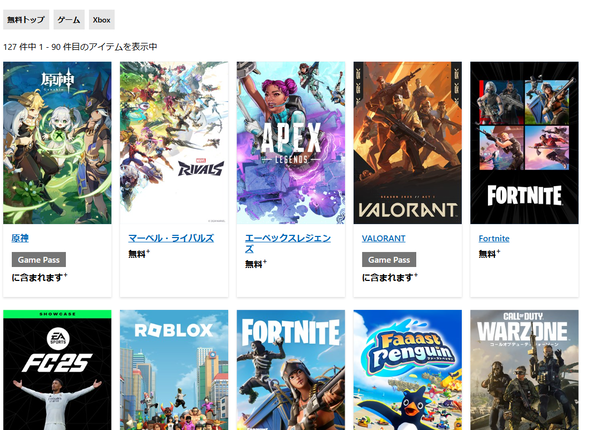Open the Faaast Penguin cover image
The height and width of the screenshot is (430, 600).
[x=408, y=370]
